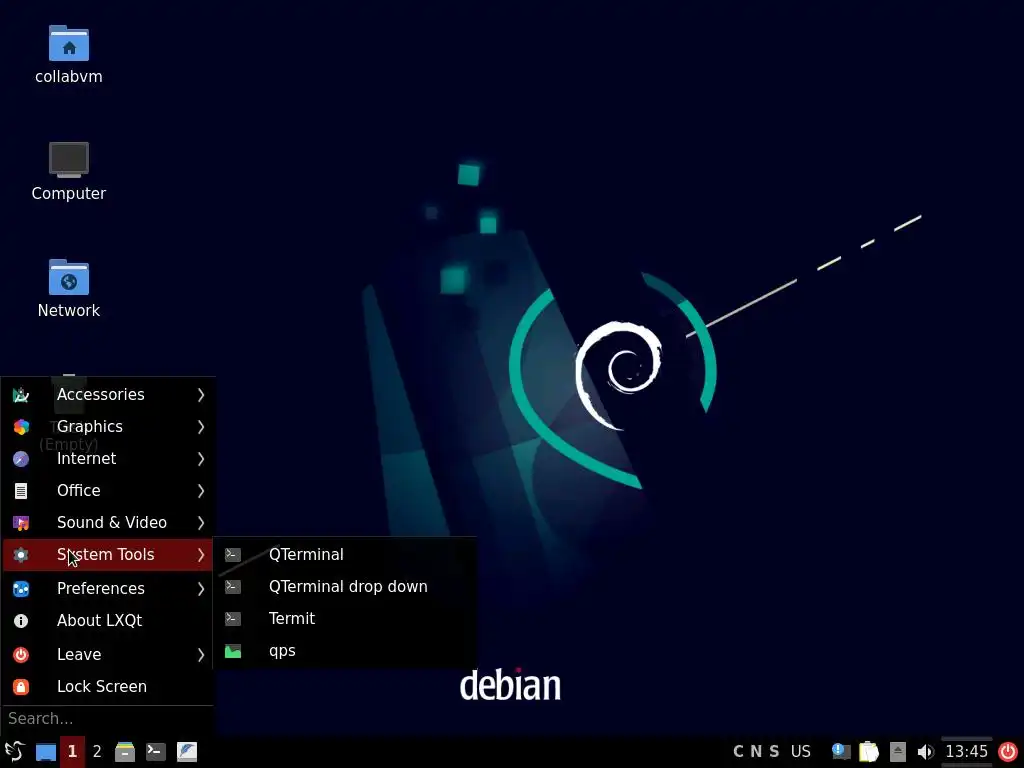The width and height of the screenshot is (1024, 768).
Task: Launch terminal from panel quicklaunch
Action: pyautogui.click(x=155, y=752)
